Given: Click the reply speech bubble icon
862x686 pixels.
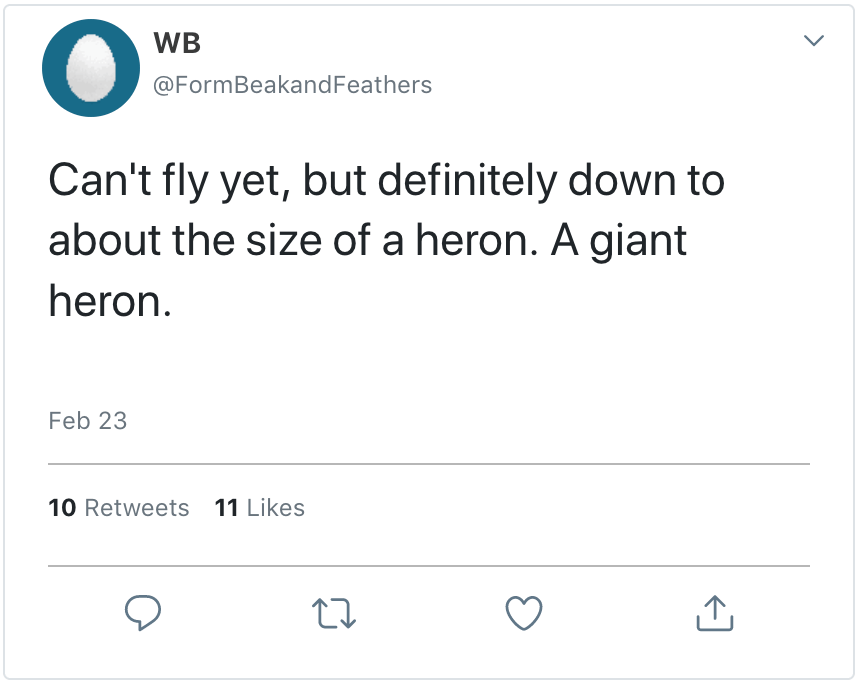Looking at the screenshot, I should click(143, 613).
